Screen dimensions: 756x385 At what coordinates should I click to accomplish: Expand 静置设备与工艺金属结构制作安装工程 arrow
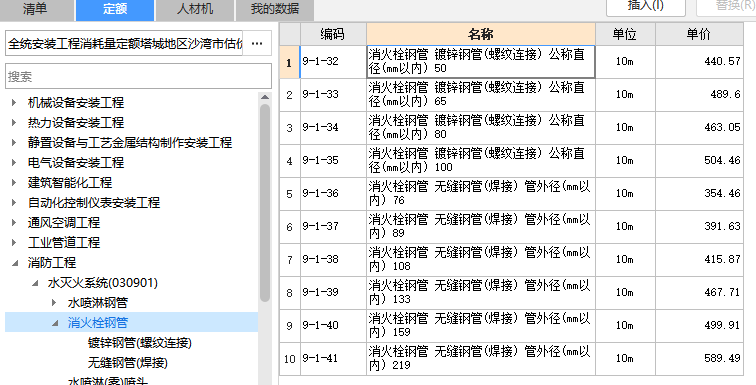coord(14,143)
